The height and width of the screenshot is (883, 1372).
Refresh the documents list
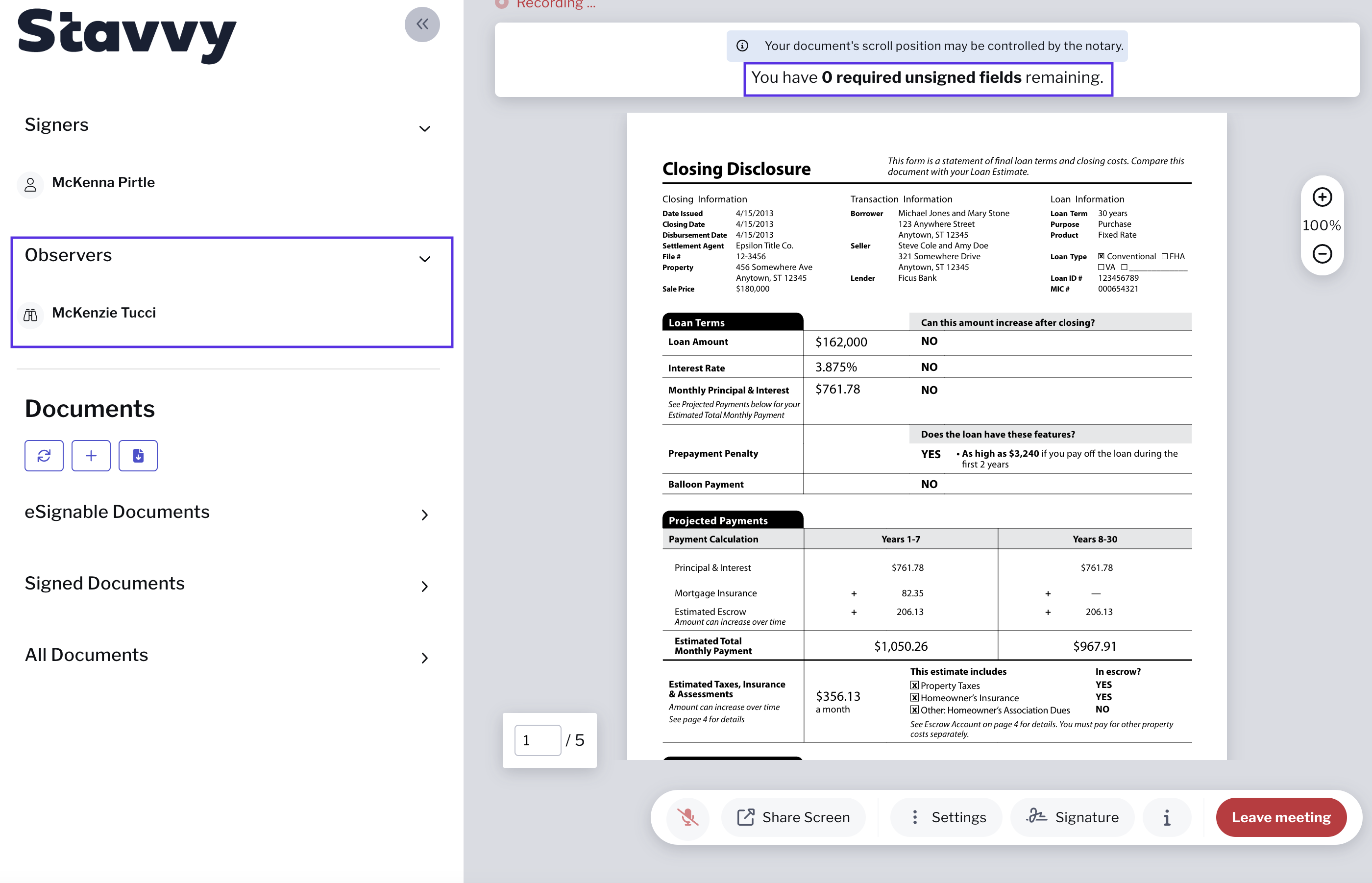tap(44, 456)
